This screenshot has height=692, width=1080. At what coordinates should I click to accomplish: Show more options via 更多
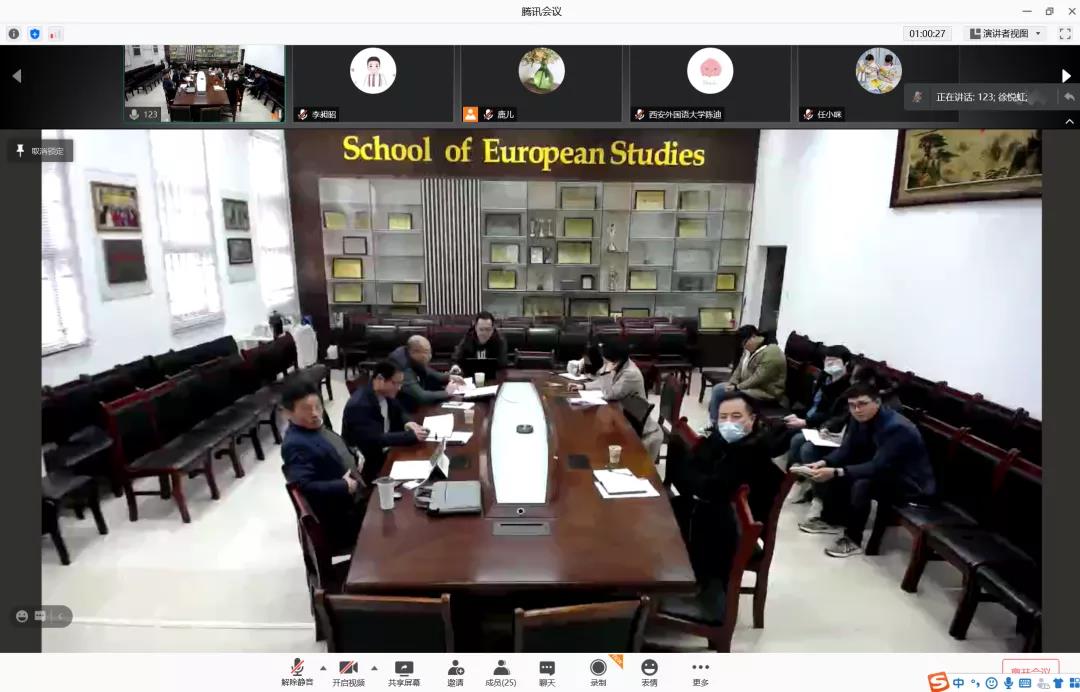tap(700, 671)
